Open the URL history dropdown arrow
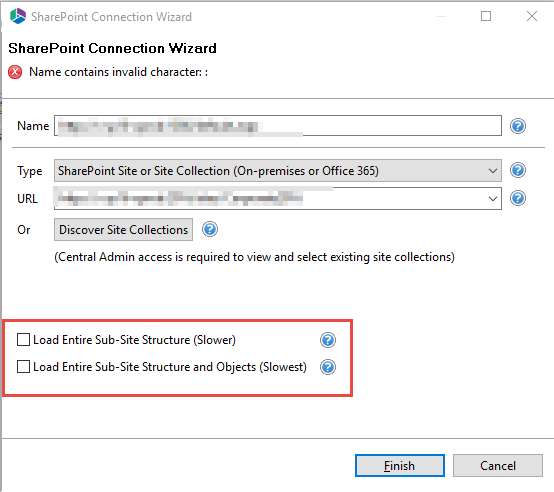Viewport: 554px width, 492px height. [x=493, y=198]
